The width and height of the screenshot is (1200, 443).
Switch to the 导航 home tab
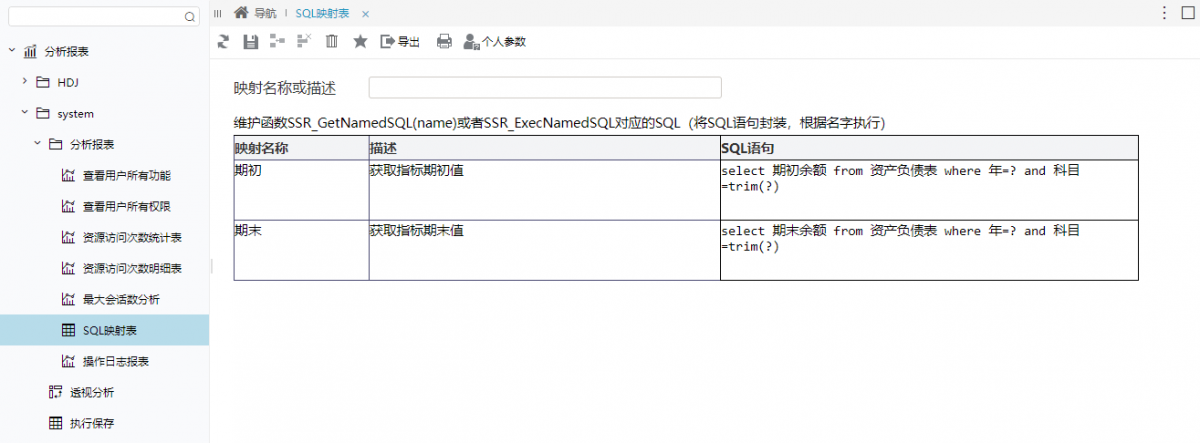click(x=255, y=13)
